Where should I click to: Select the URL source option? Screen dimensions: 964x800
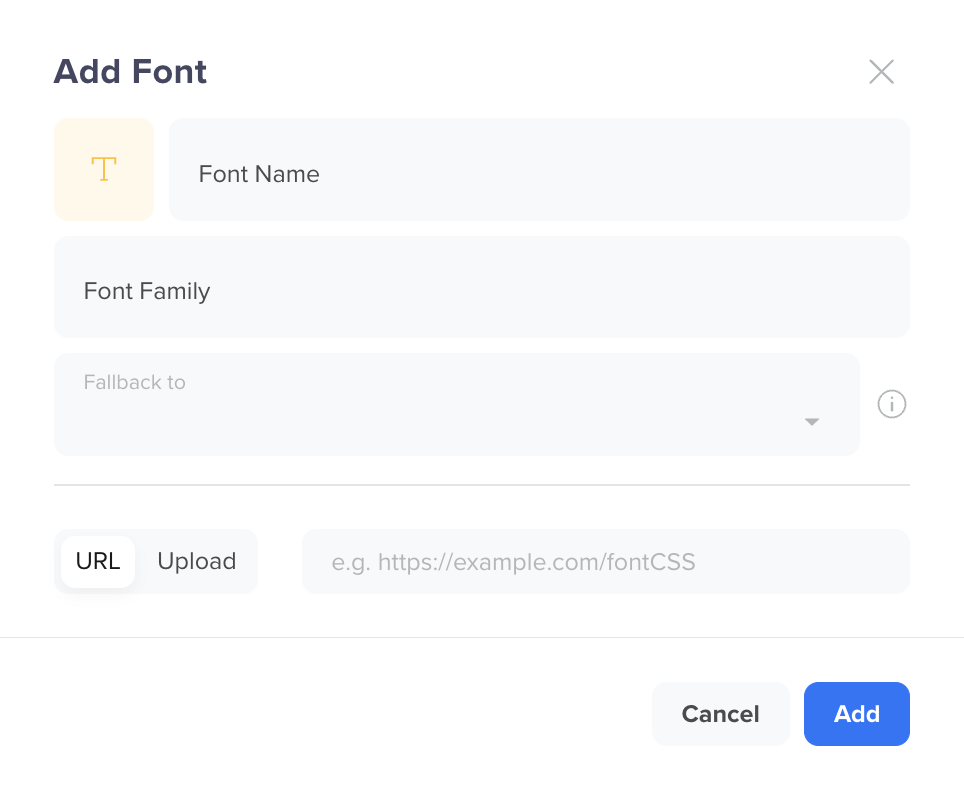pos(98,561)
